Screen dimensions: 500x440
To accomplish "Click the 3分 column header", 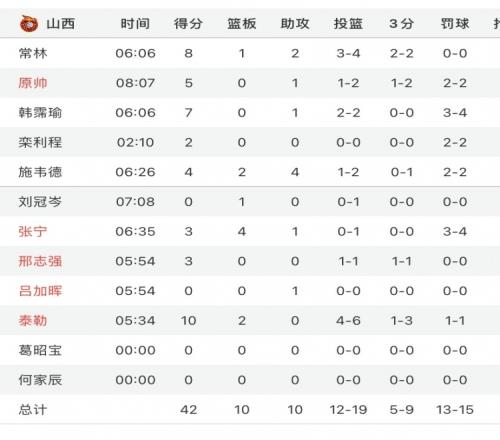I will 402,24.
